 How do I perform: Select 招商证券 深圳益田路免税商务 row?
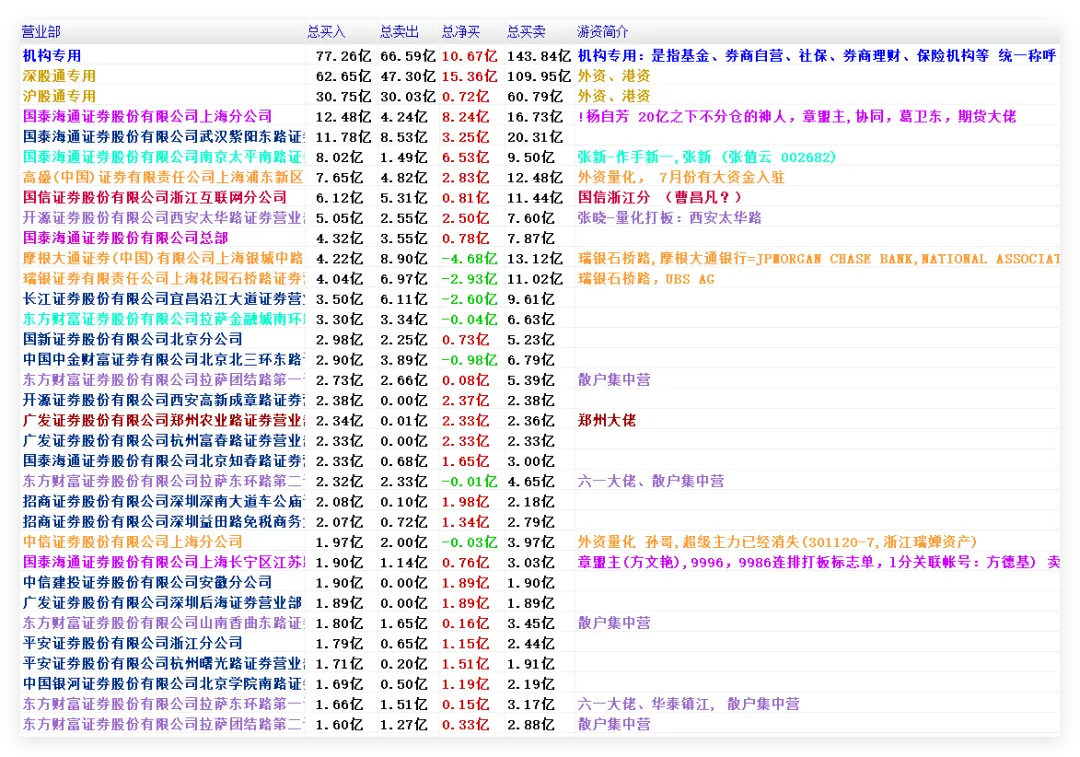pos(163,521)
